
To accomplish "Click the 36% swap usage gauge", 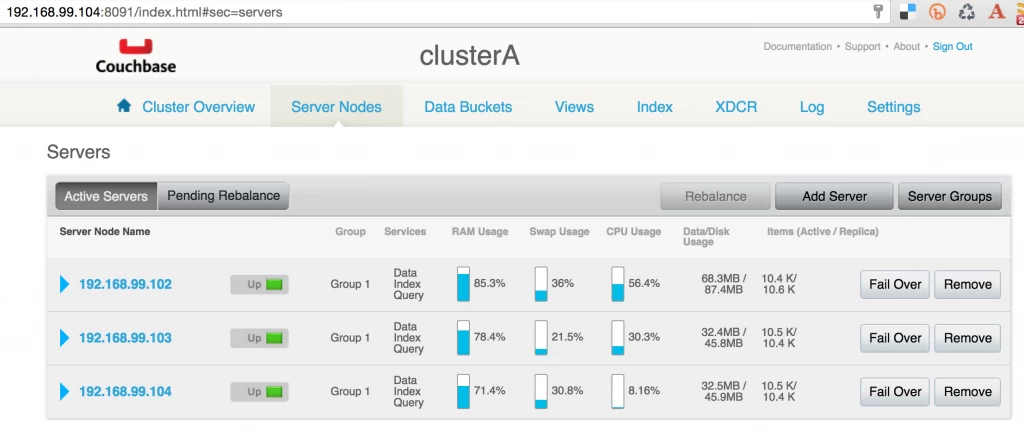I will tap(541, 284).
